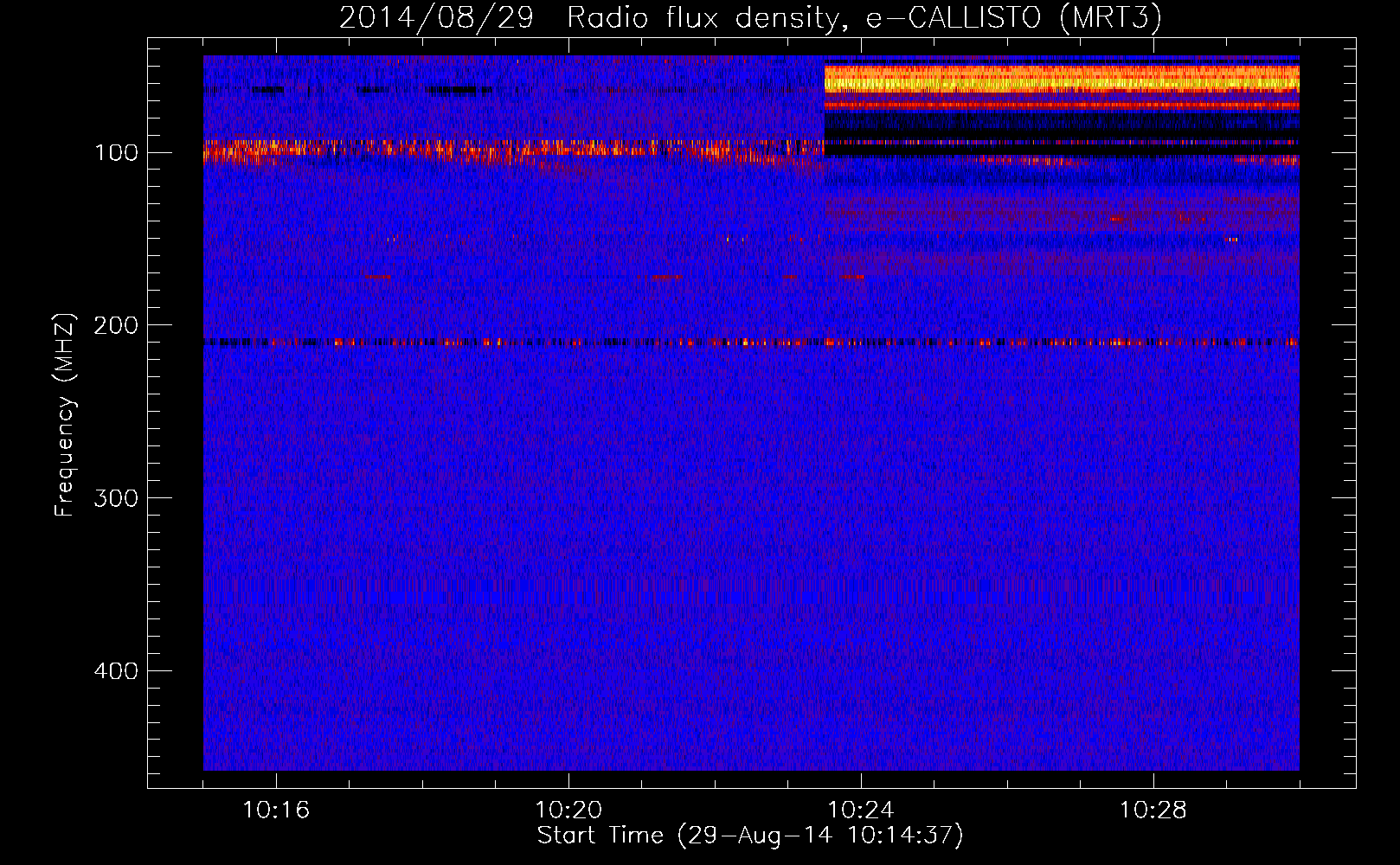Viewport: 1400px width, 865px height.
Task: Click the 400 frequency tick label
Action: pos(116,671)
